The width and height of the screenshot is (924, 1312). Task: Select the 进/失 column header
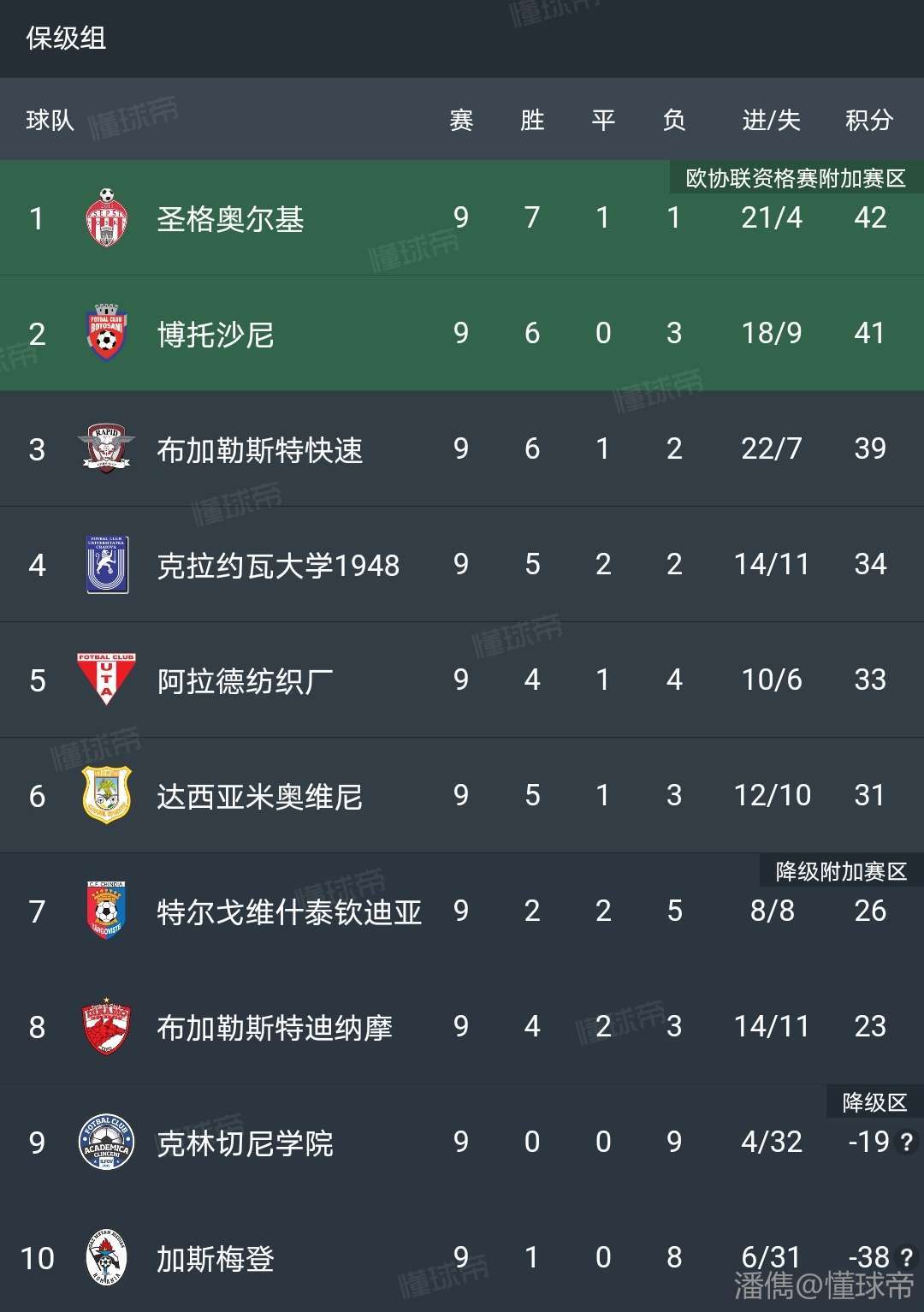771,120
